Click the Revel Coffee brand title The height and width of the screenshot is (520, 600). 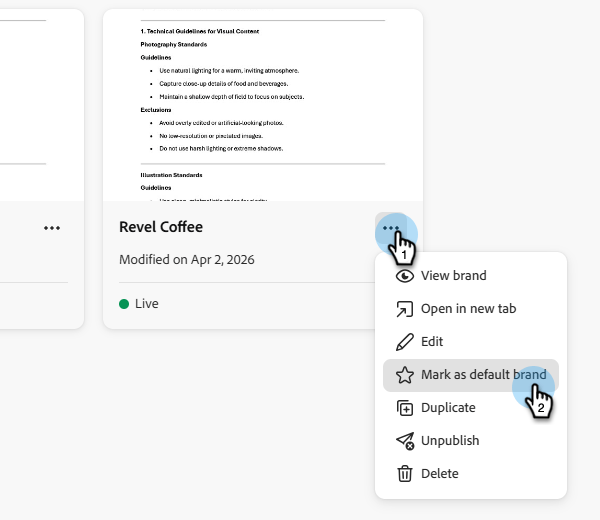161,227
